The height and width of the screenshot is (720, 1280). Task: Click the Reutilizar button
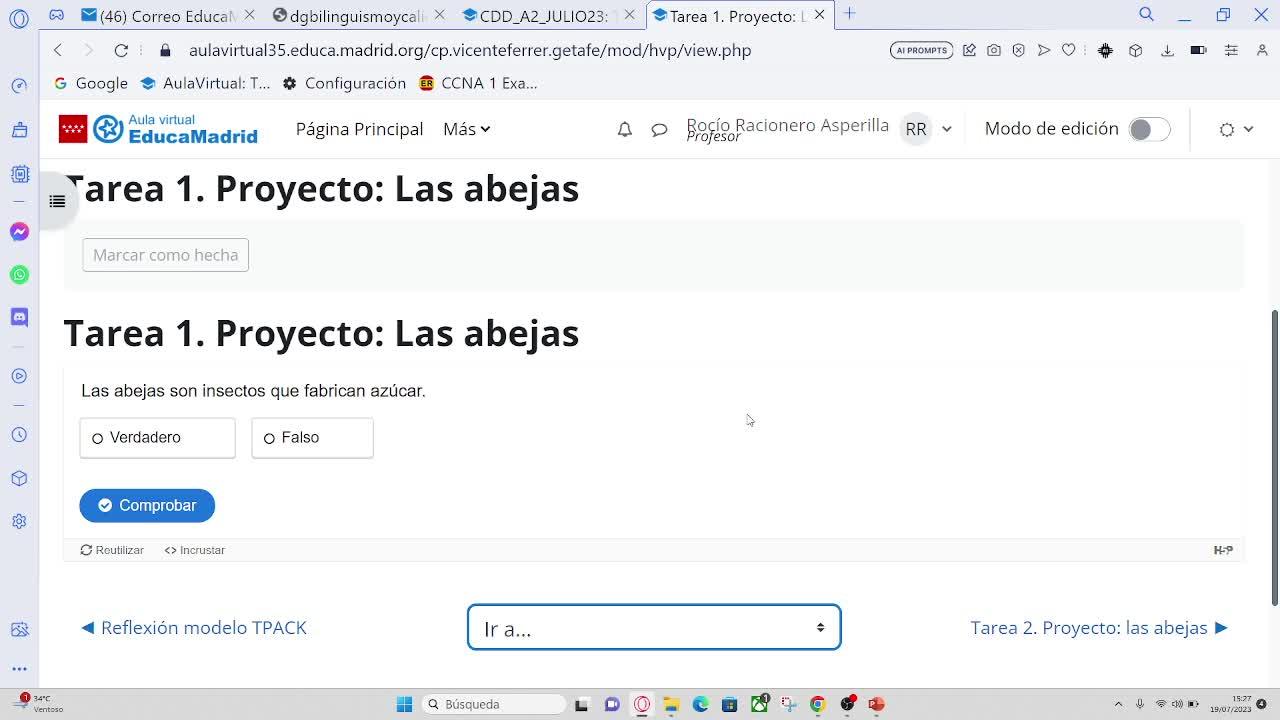coord(112,550)
